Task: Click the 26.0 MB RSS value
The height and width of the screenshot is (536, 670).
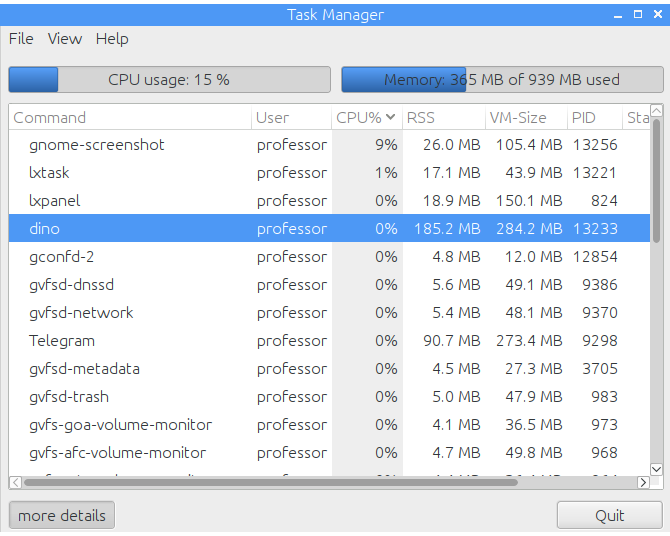Action: [x=452, y=145]
